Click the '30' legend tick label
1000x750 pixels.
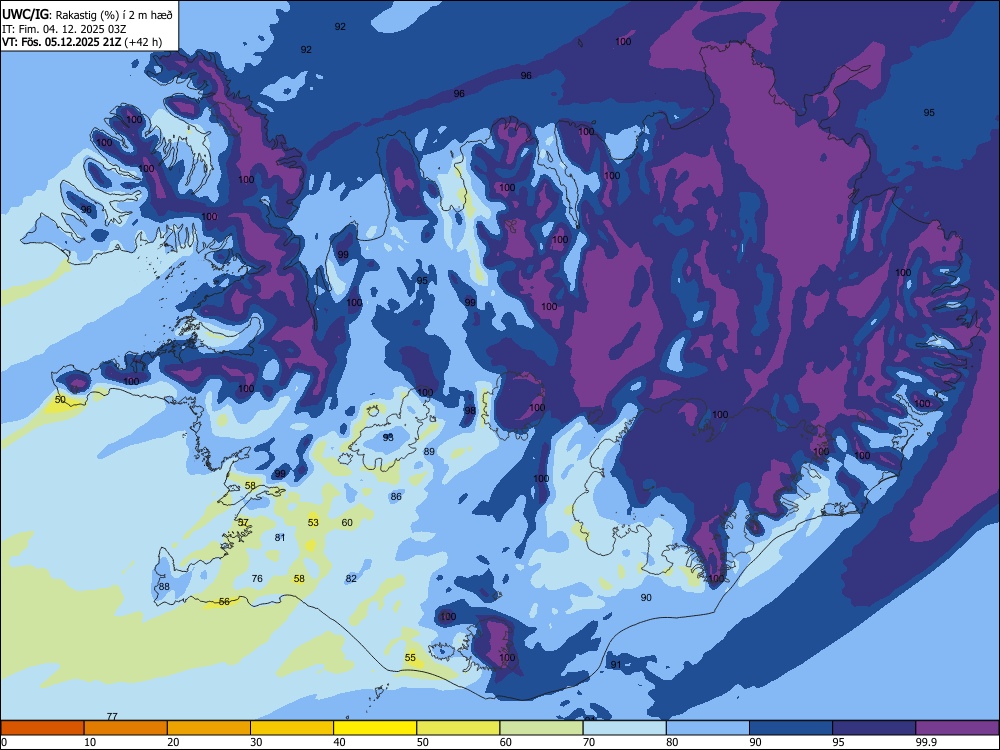pos(256,742)
